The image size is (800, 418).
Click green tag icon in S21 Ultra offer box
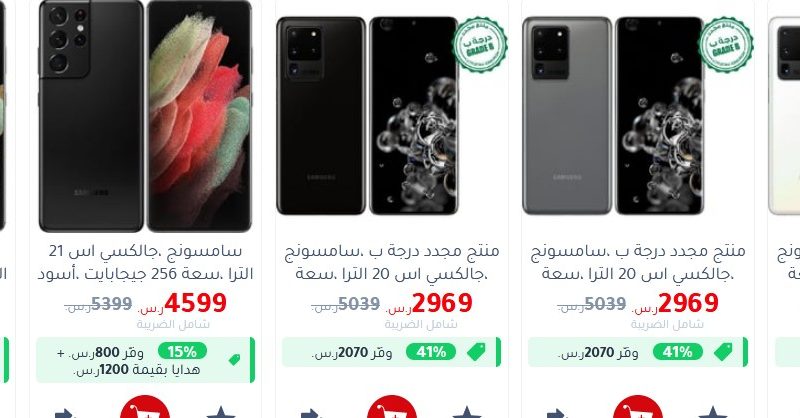[234, 360]
